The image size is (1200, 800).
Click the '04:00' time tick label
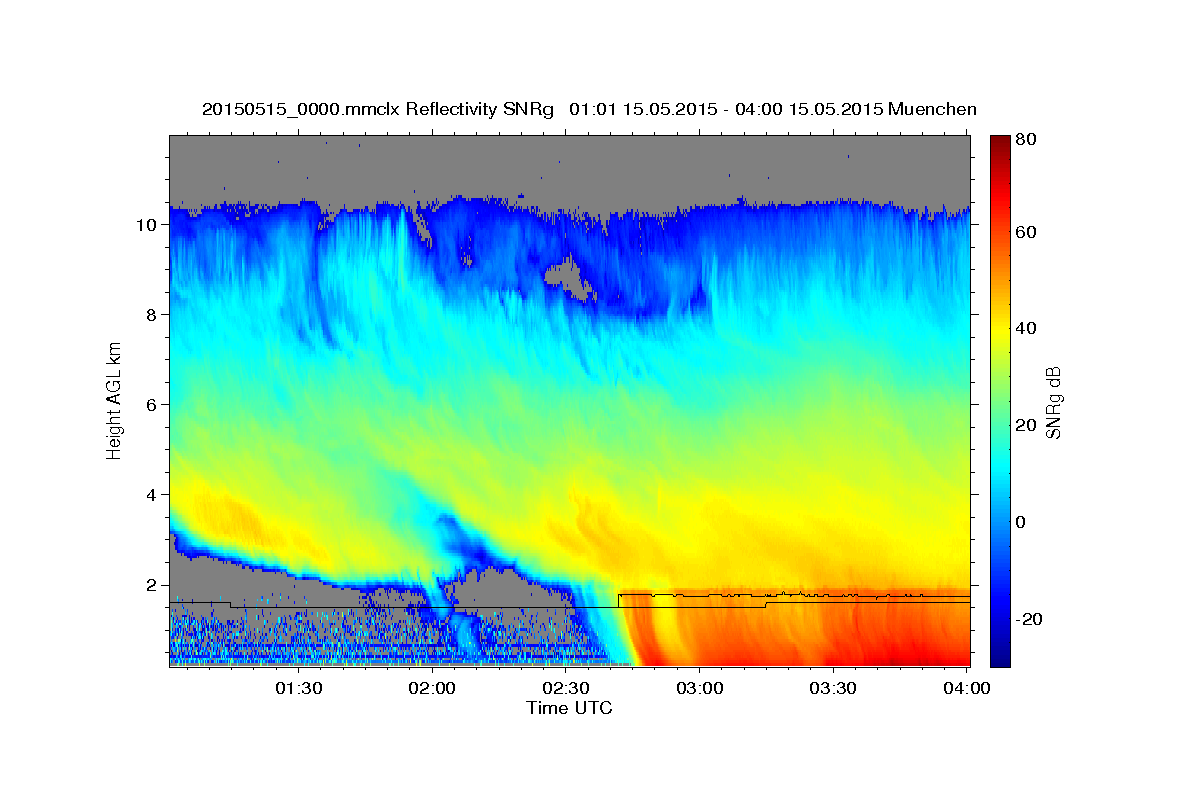click(967, 688)
